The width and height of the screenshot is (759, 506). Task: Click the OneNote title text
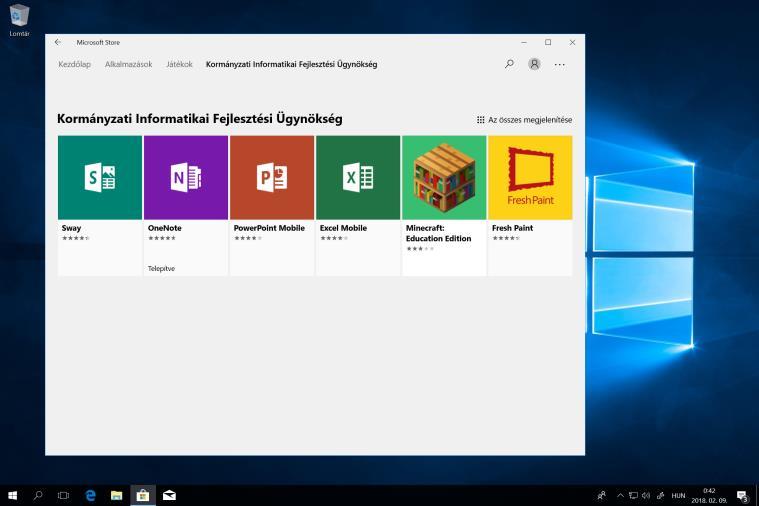pos(165,228)
